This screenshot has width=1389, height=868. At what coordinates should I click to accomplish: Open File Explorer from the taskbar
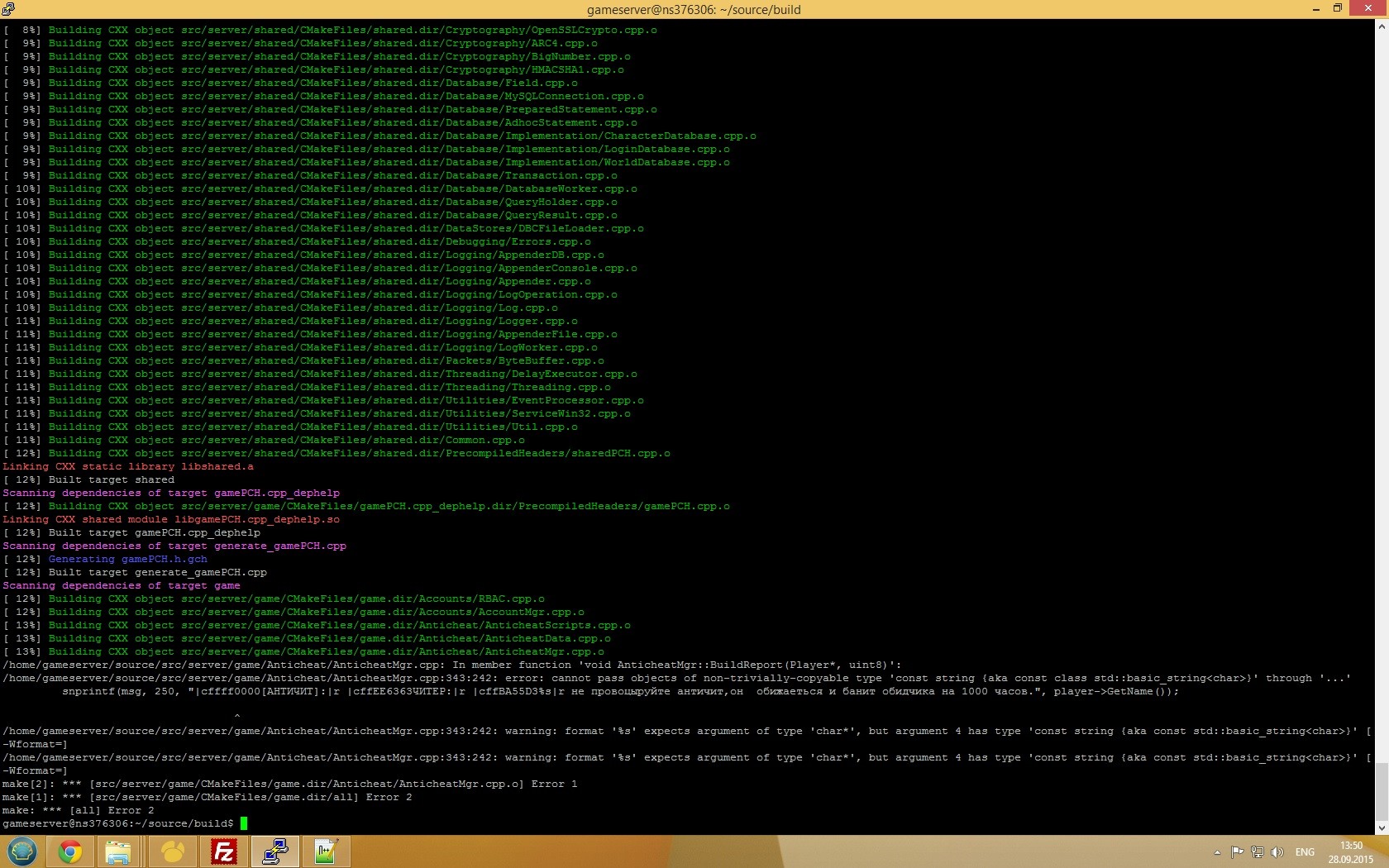pos(118,851)
